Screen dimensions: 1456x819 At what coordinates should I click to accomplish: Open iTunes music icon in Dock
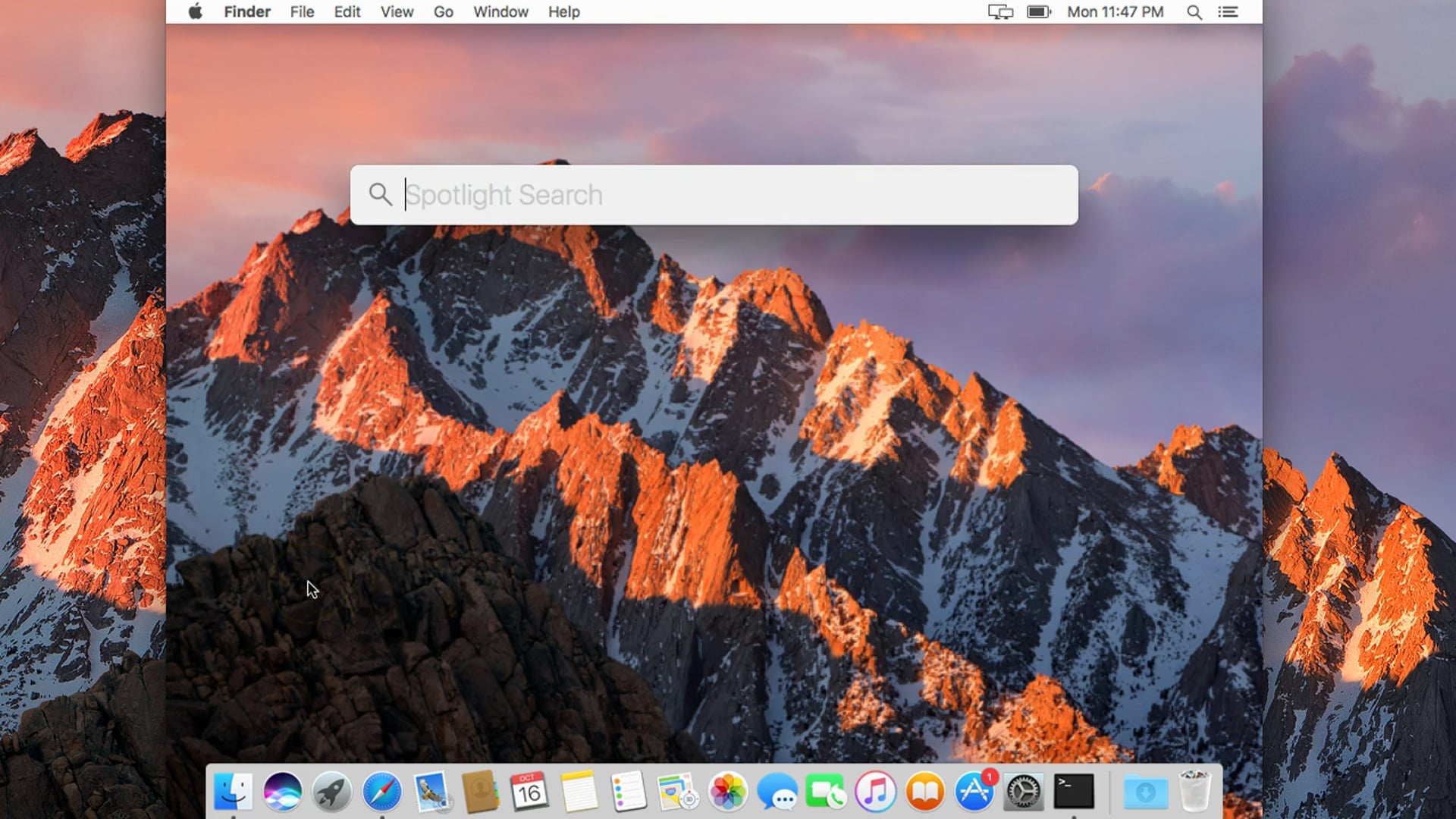(875, 792)
